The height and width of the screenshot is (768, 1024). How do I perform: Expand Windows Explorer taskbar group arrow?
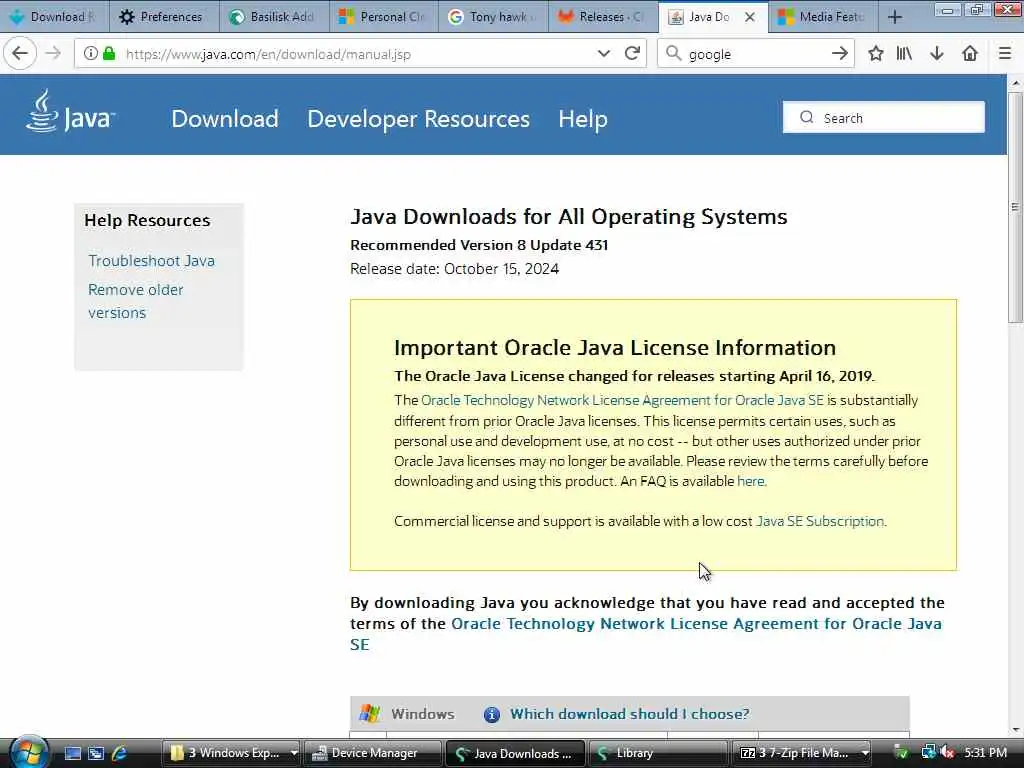coord(294,754)
